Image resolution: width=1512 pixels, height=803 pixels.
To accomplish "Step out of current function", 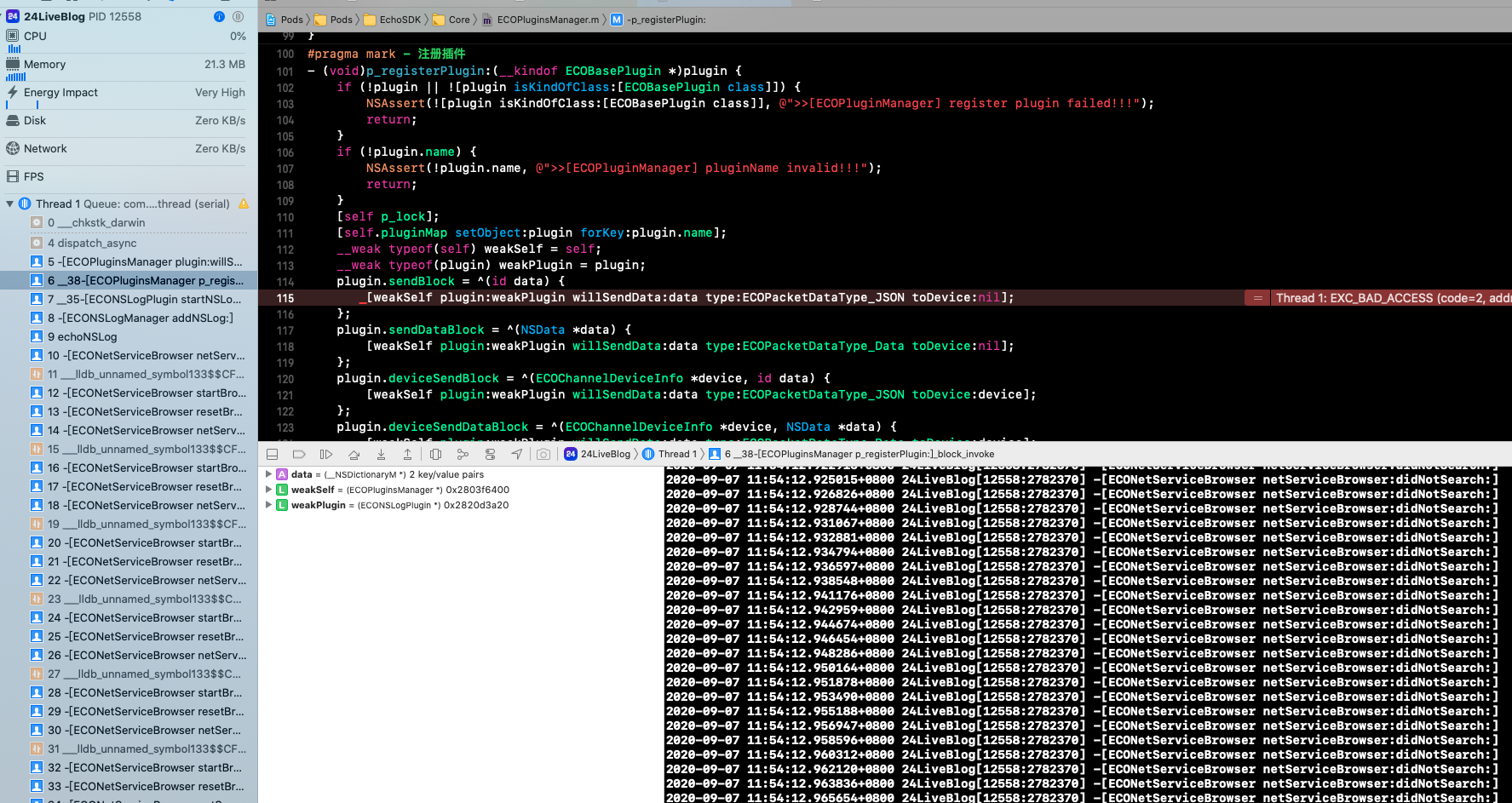I will 407,455.
